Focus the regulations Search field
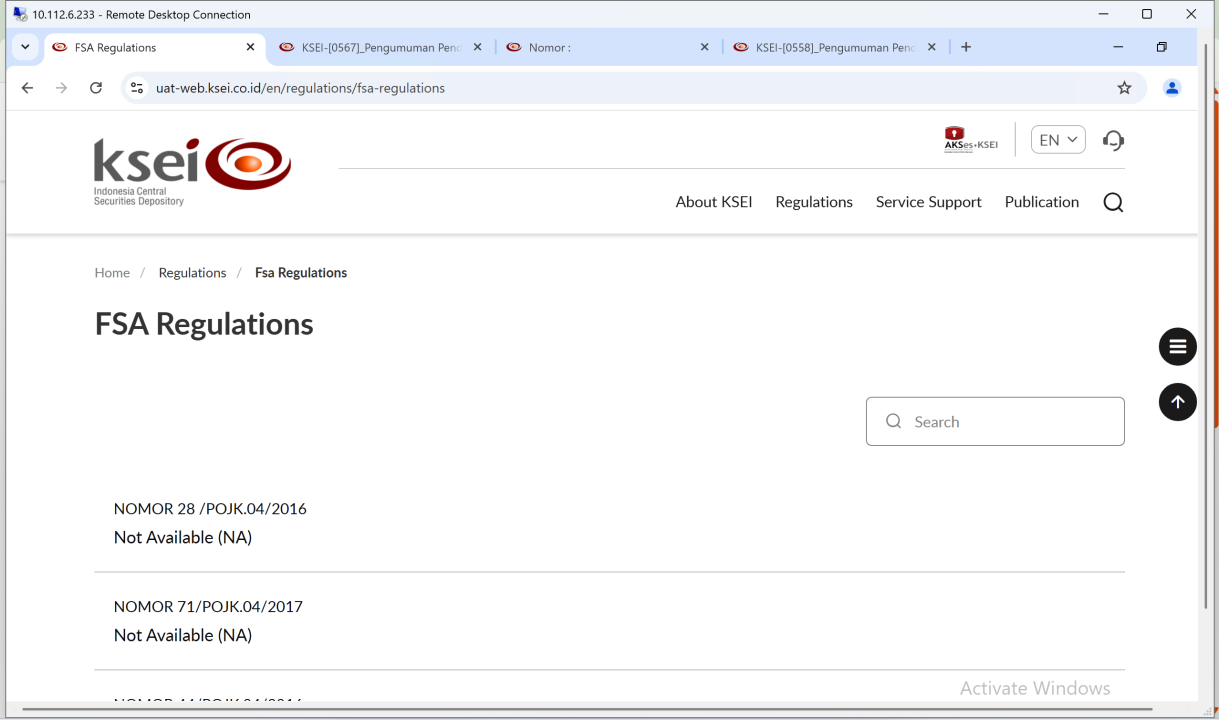The width and height of the screenshot is (1219, 720). [x=995, y=422]
